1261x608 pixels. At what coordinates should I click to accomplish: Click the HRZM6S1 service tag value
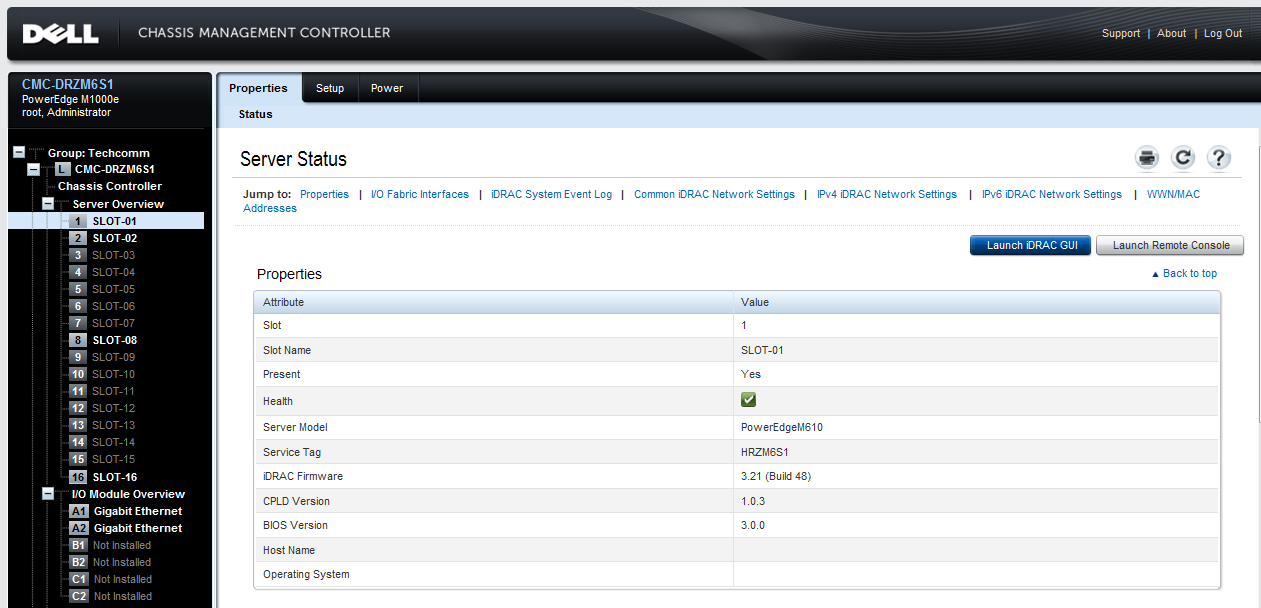(x=765, y=452)
